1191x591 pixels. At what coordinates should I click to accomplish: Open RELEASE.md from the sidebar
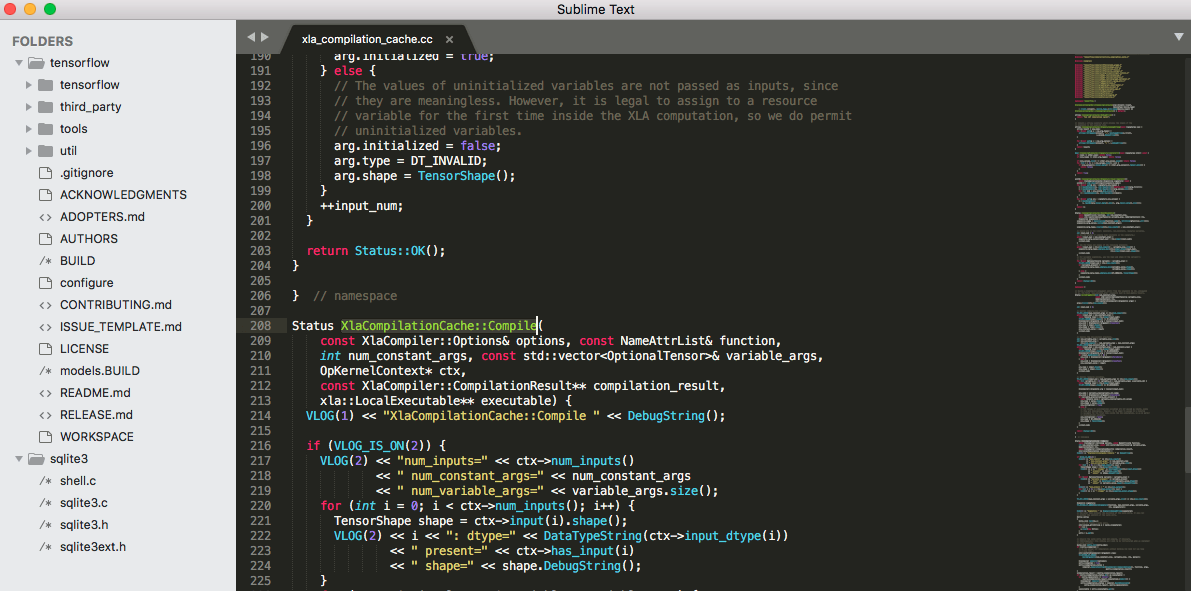point(96,415)
